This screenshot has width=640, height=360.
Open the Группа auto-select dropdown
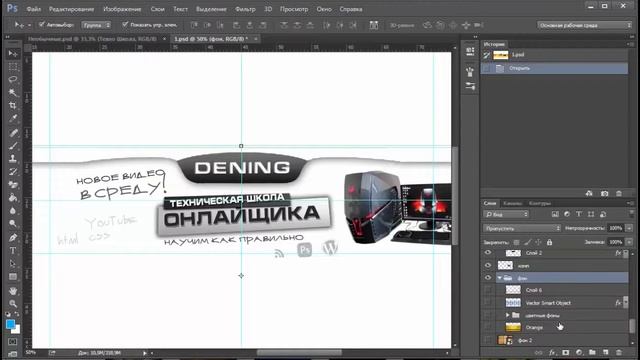click(x=96, y=25)
